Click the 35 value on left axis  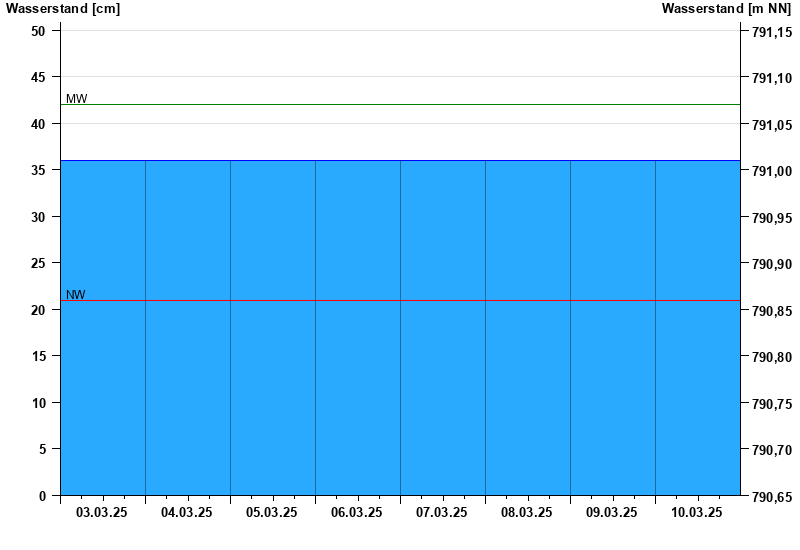[x=38, y=170]
